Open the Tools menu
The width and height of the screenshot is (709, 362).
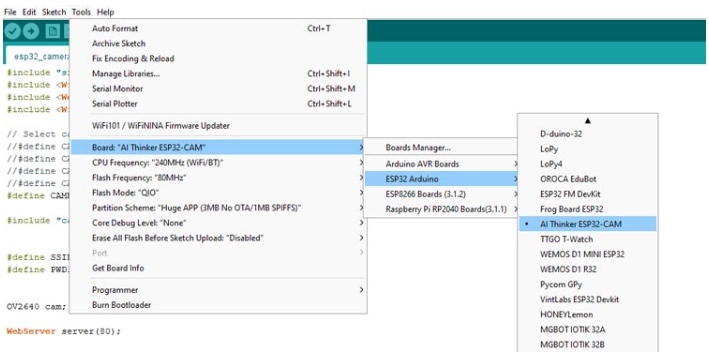point(81,12)
